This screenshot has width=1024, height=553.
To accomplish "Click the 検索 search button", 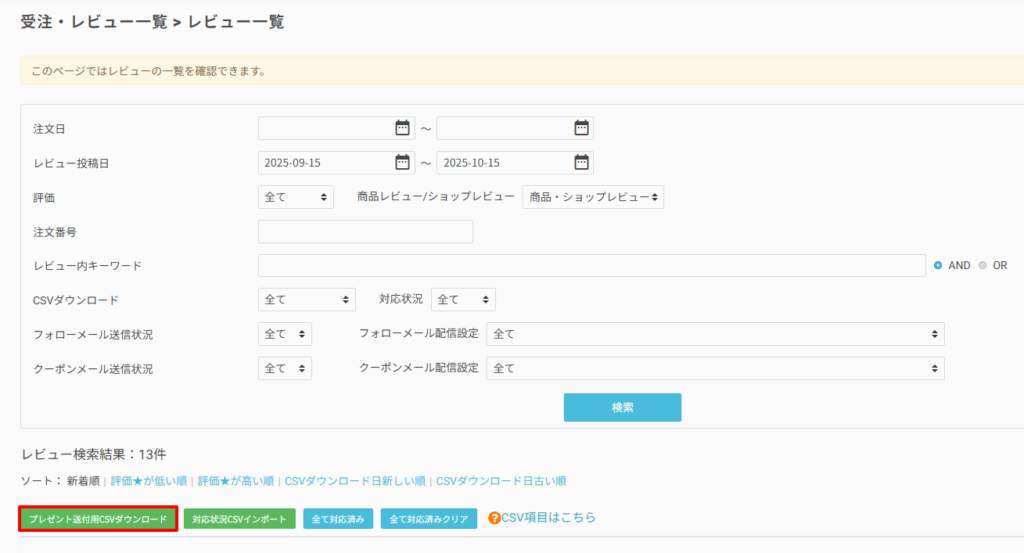I will coord(622,408).
